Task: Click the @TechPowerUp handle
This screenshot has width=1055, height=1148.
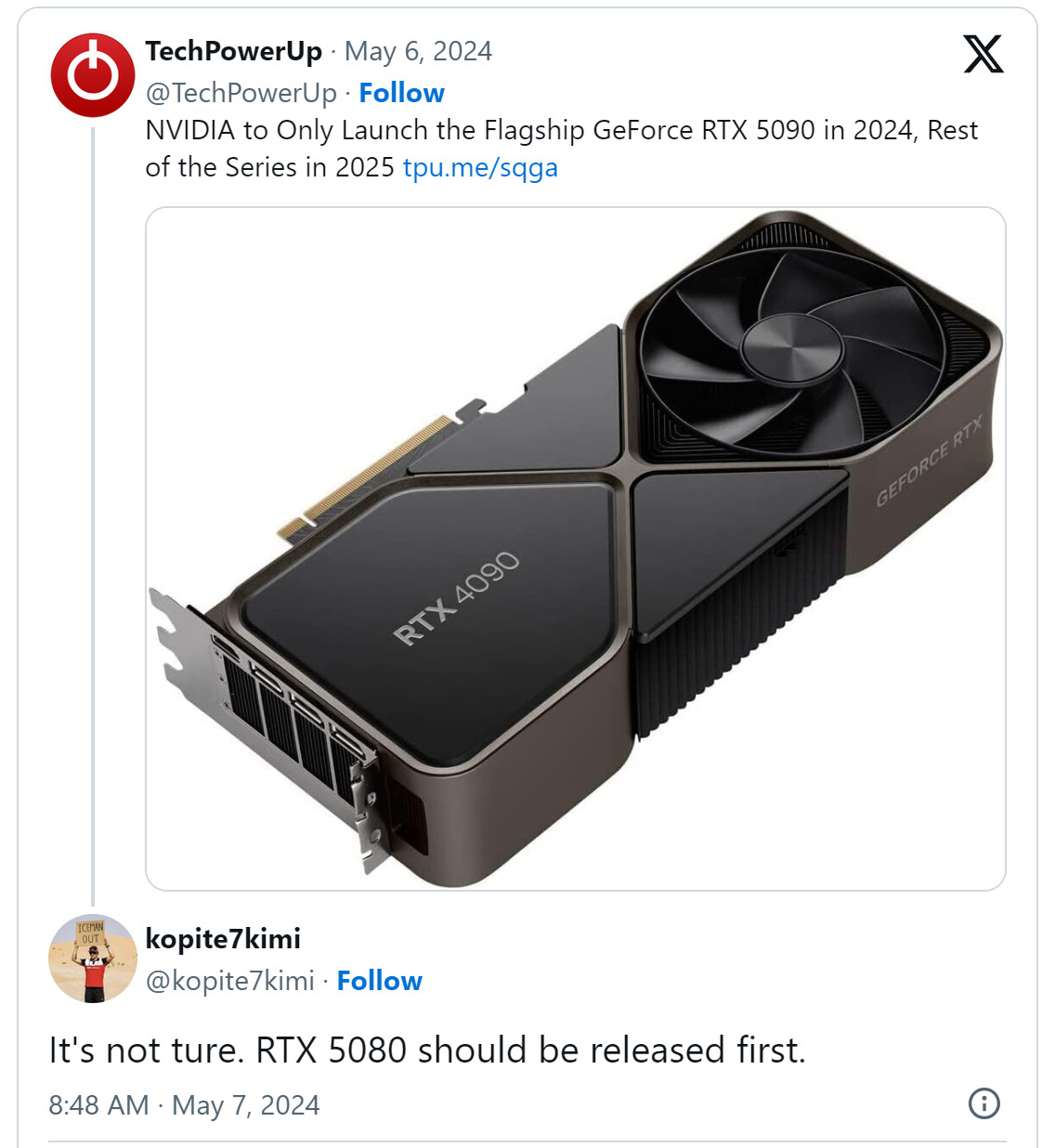Action: (240, 92)
